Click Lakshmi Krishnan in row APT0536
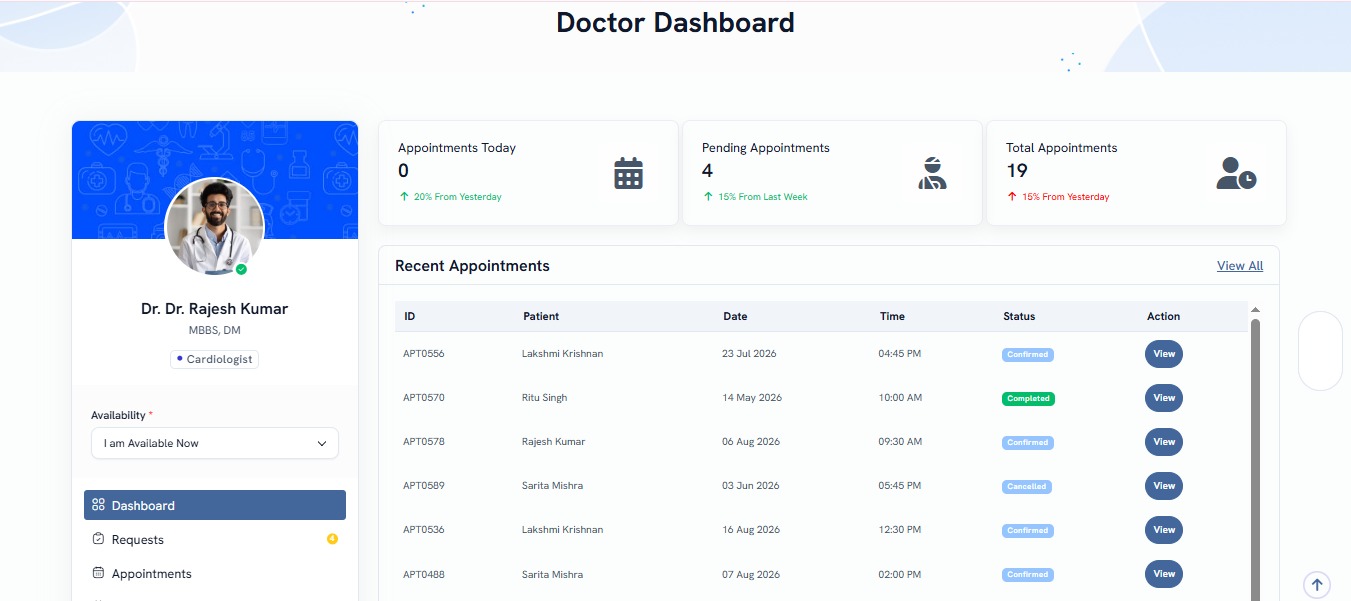The image size is (1351, 601). [x=562, y=530]
